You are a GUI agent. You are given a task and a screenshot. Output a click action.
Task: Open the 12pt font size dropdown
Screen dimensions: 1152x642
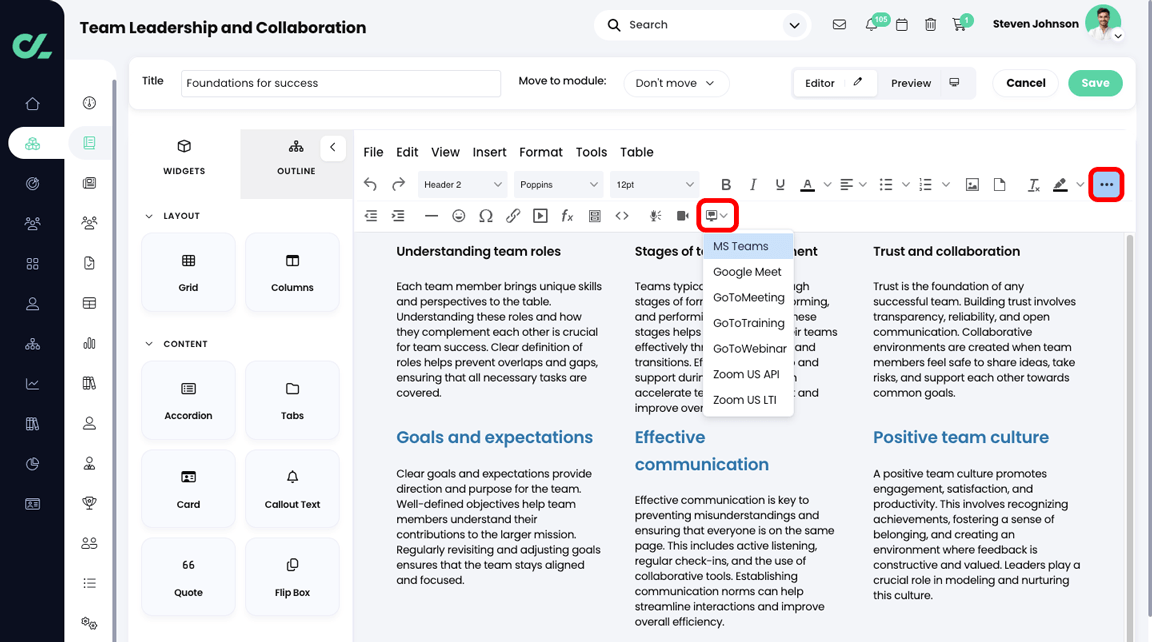click(655, 184)
